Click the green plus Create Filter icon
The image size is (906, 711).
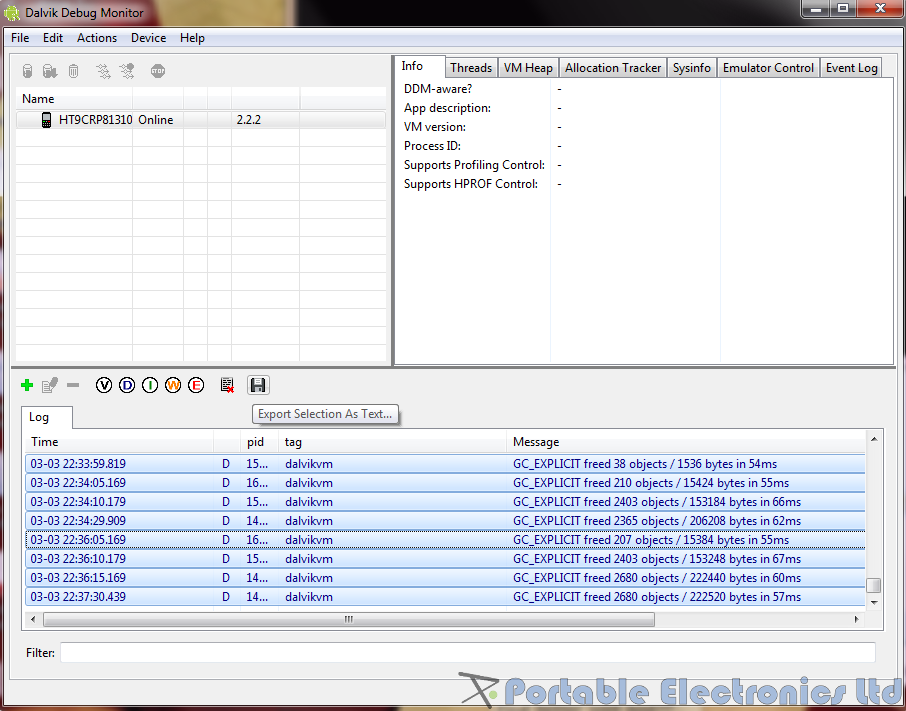pyautogui.click(x=27, y=385)
